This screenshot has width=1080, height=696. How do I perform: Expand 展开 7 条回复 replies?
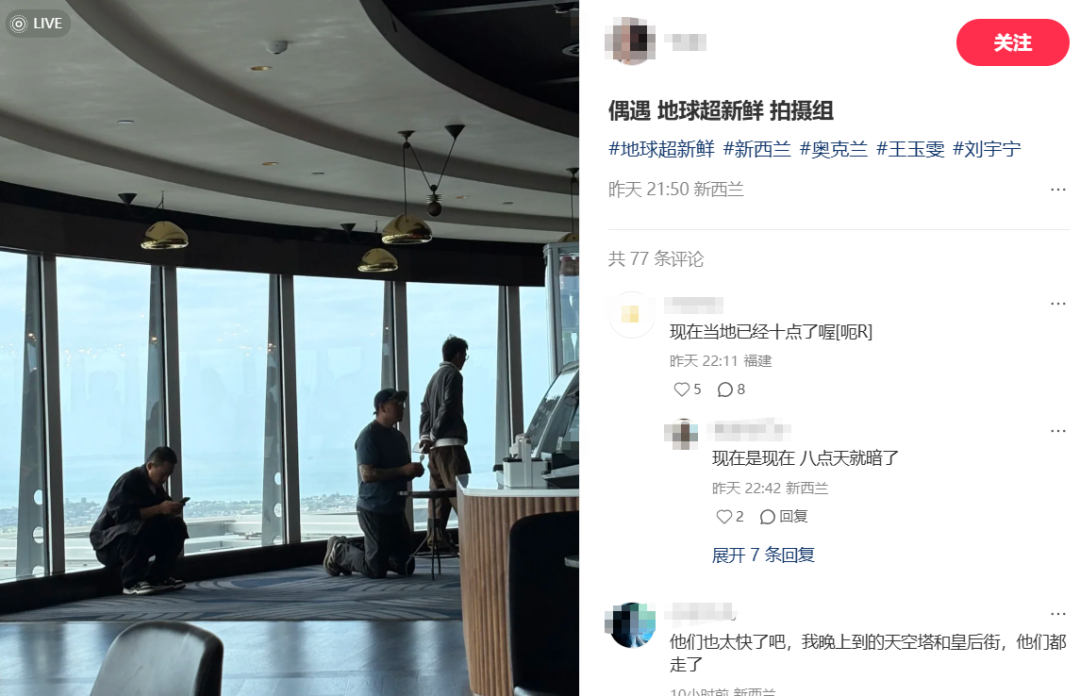click(763, 555)
